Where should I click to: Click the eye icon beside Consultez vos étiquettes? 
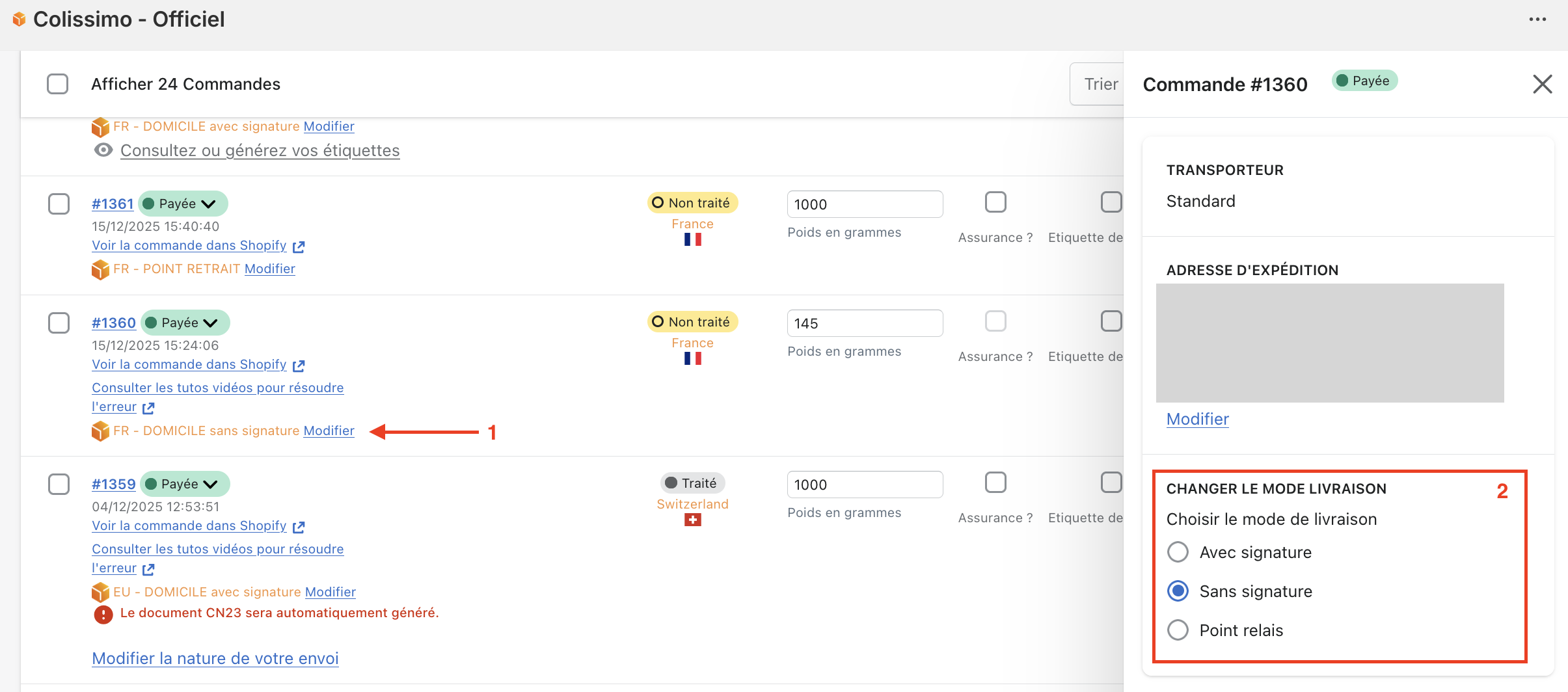(x=103, y=150)
